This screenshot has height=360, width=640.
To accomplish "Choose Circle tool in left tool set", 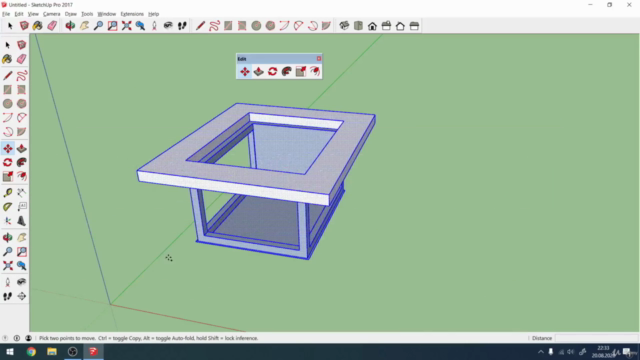I will click(7, 104).
